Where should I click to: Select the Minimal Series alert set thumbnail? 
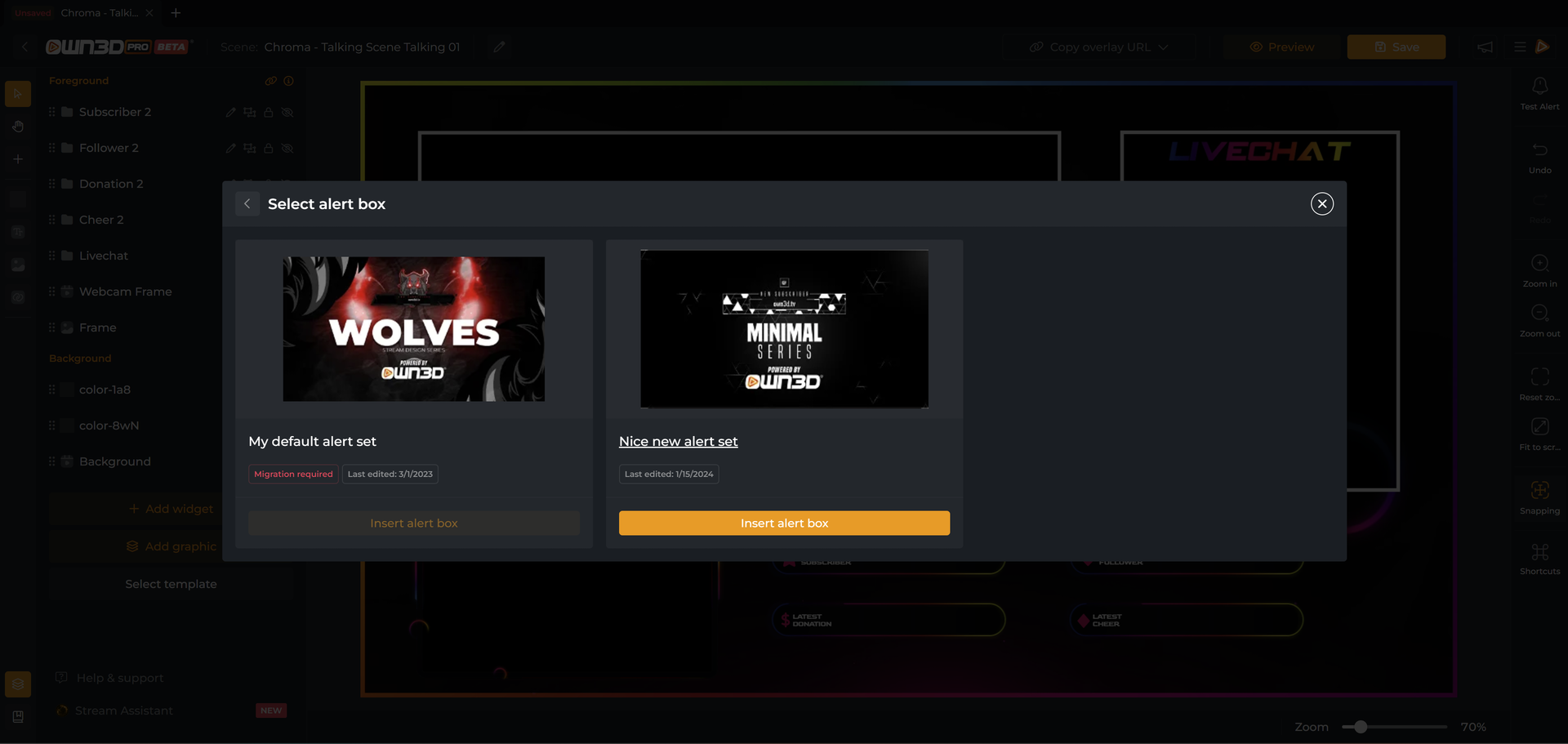pyautogui.click(x=784, y=329)
